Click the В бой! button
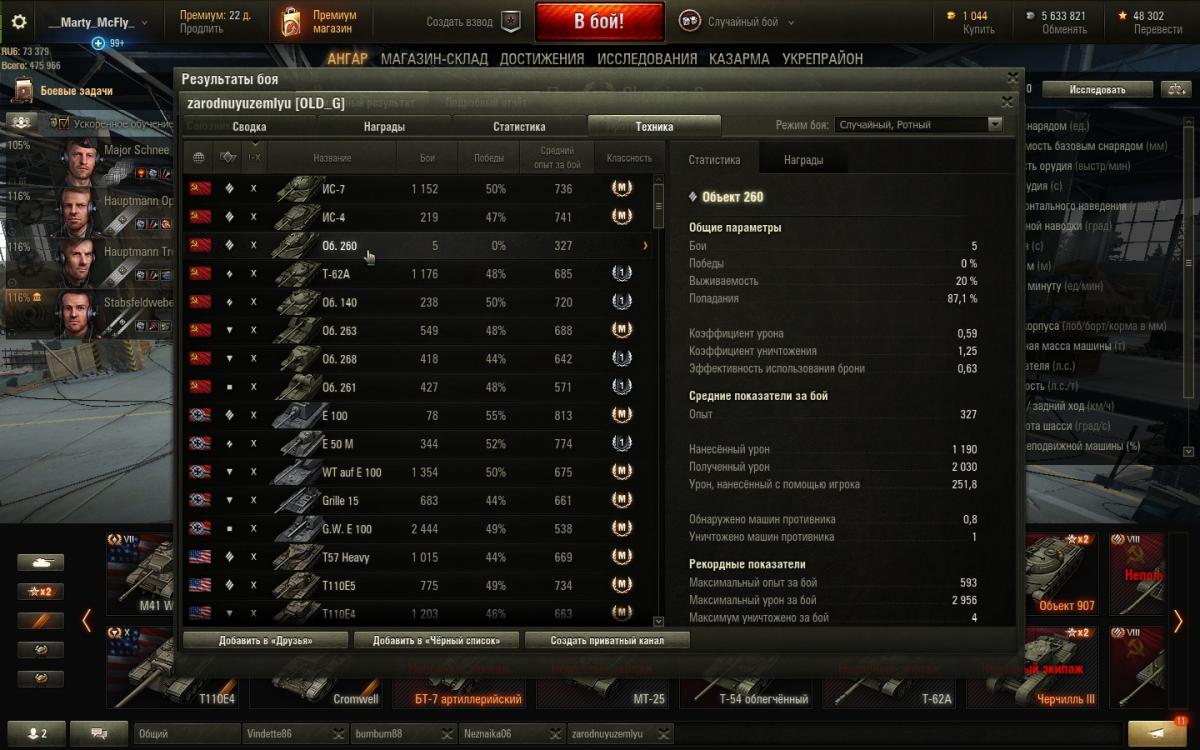 [599, 21]
